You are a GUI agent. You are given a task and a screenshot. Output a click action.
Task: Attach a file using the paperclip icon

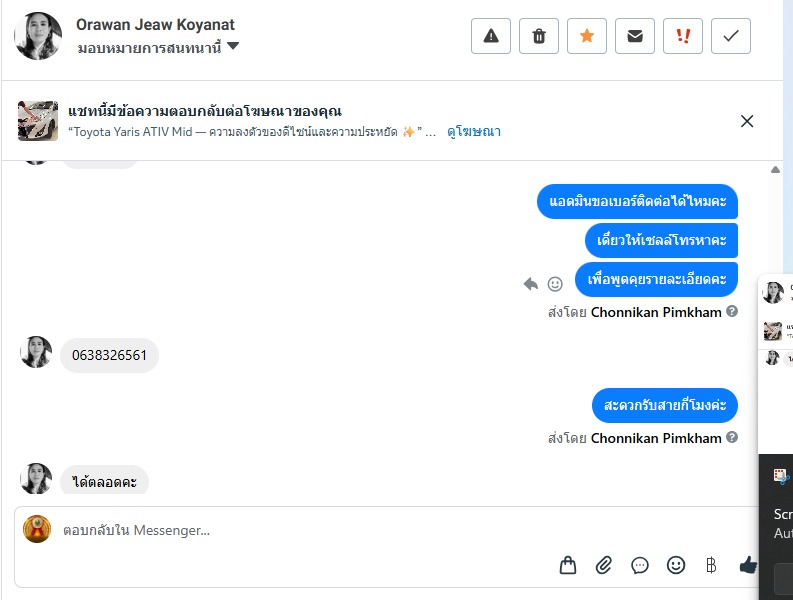tap(604, 566)
